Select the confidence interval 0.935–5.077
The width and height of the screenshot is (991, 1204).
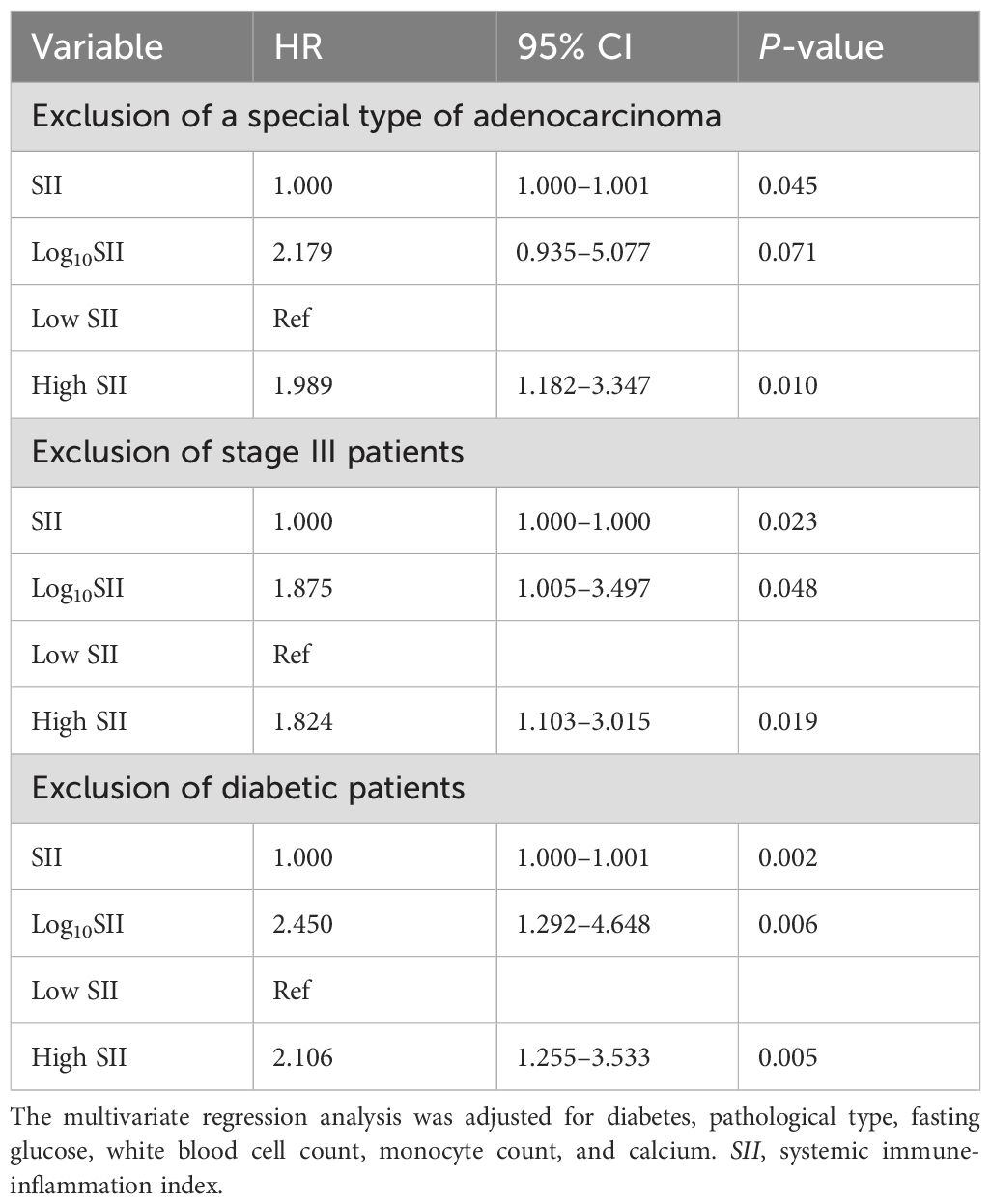pos(583,252)
